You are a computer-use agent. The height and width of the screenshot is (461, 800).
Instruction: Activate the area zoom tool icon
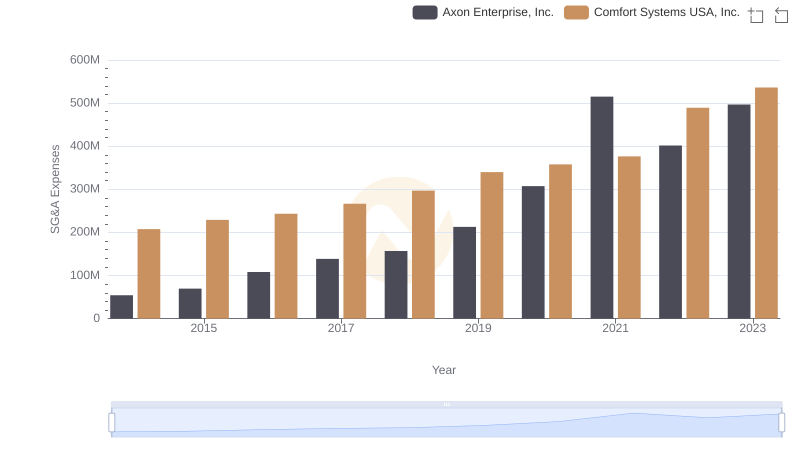tap(756, 15)
